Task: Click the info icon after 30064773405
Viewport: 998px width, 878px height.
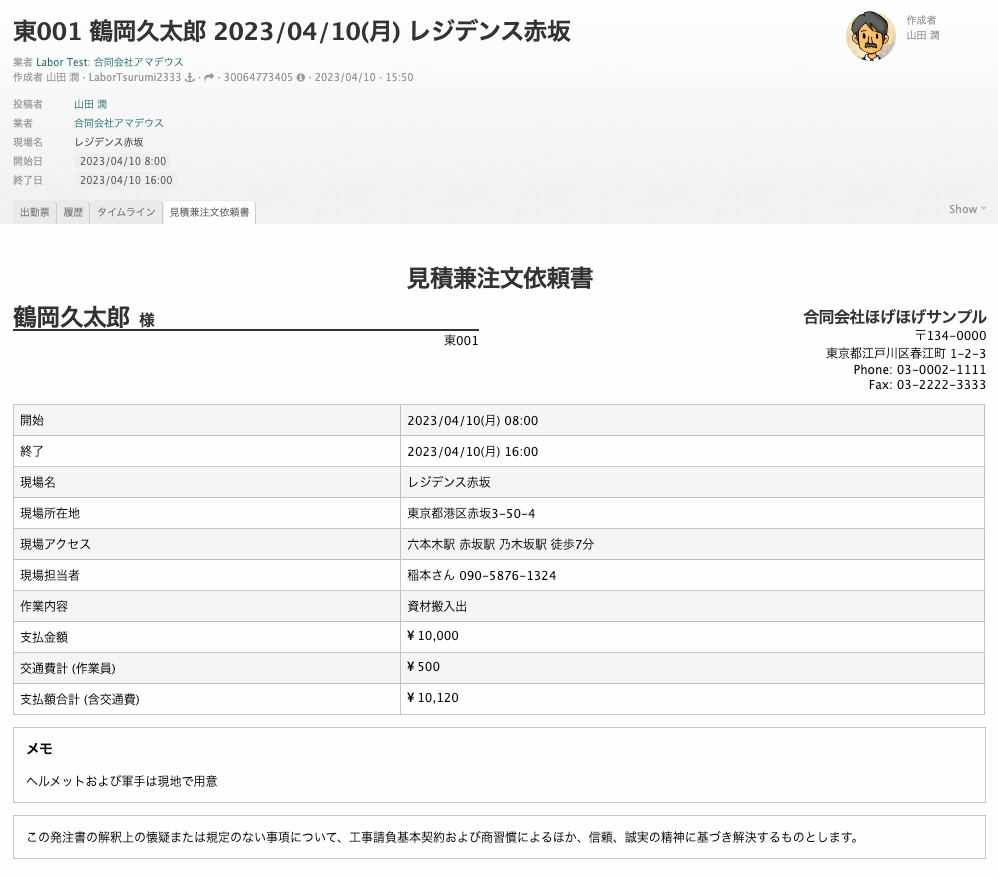Action: (x=301, y=78)
